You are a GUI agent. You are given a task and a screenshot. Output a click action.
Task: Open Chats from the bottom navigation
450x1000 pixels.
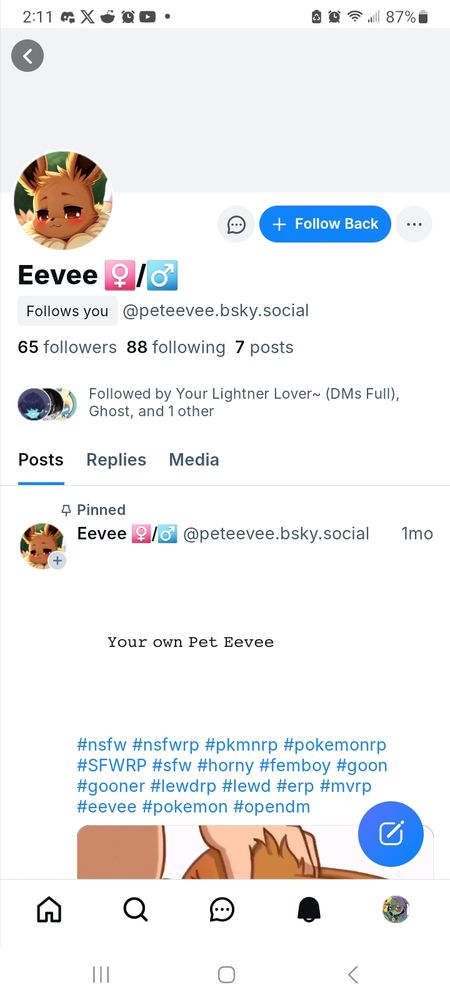(x=221, y=910)
